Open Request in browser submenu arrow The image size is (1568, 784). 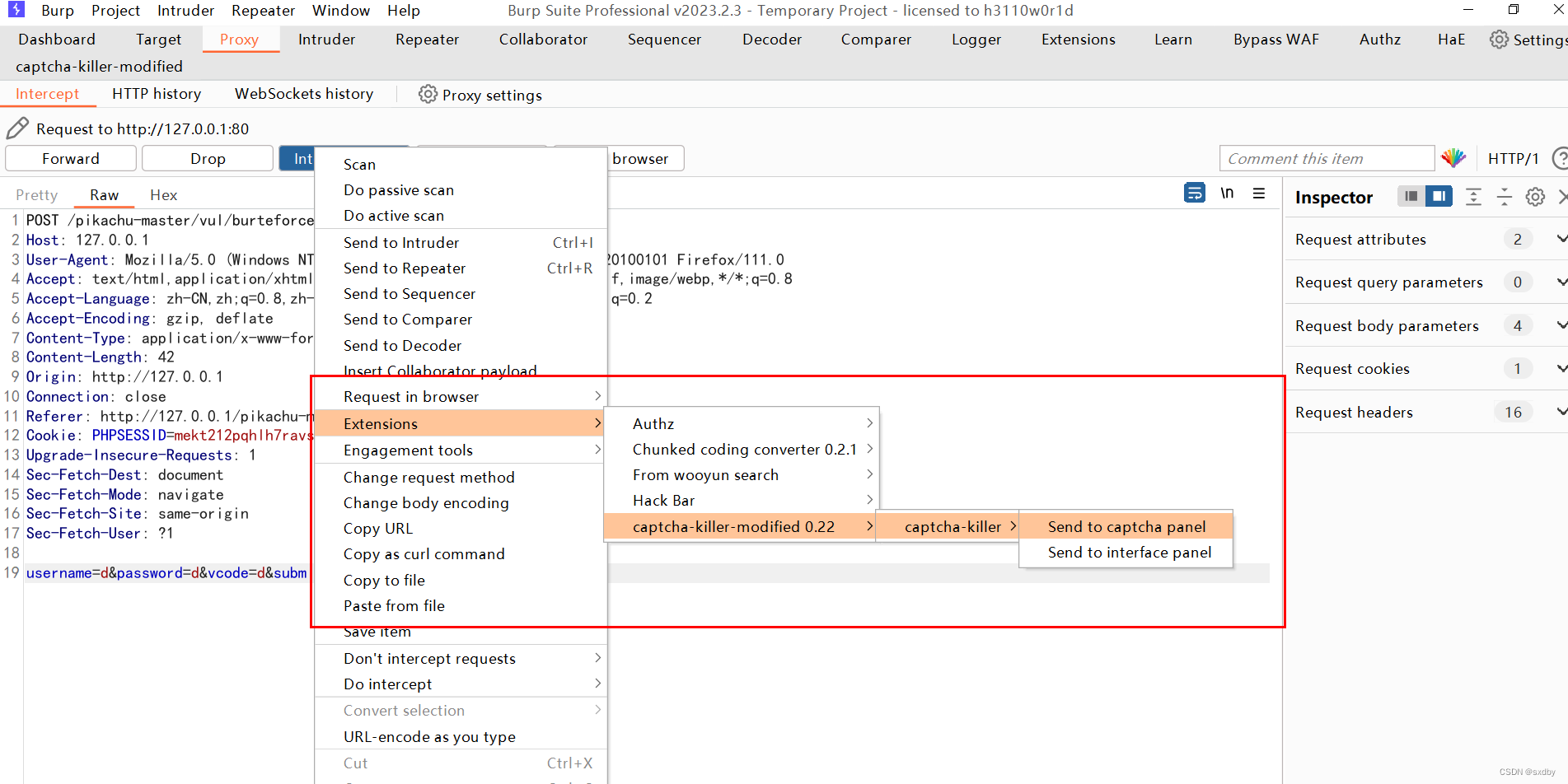597,396
